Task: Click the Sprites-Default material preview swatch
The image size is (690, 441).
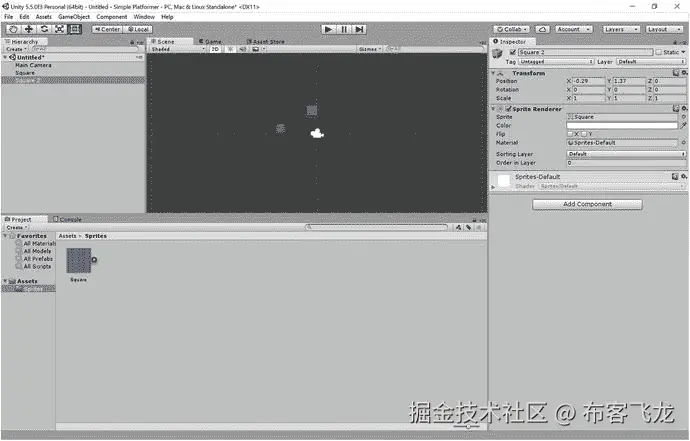Action: [503, 180]
